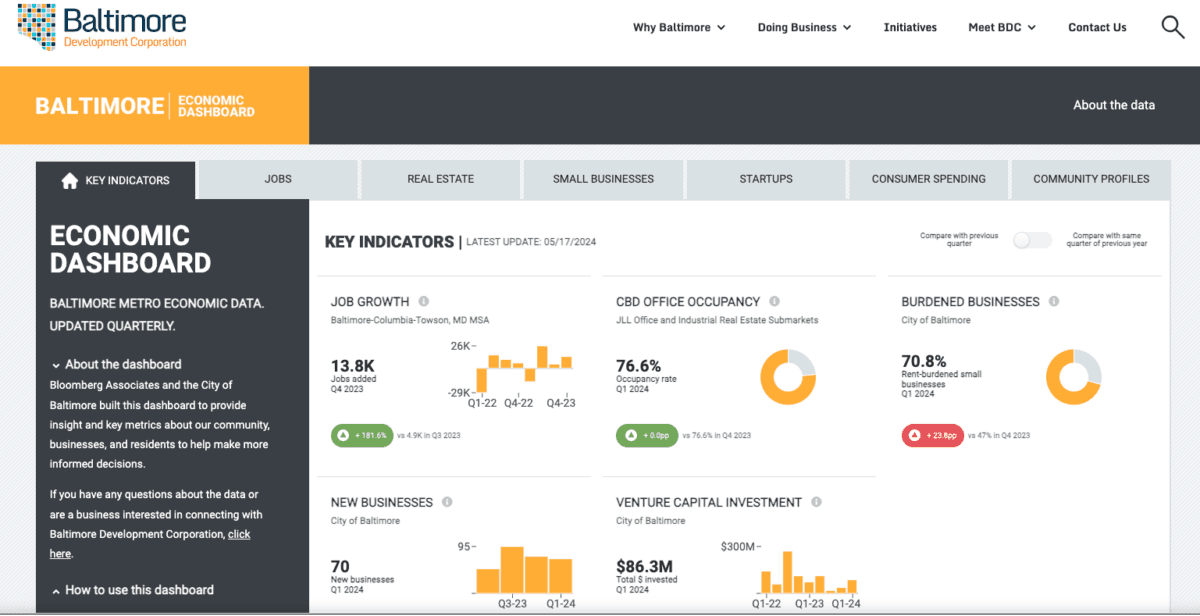Image resolution: width=1200 pixels, height=616 pixels.
Task: Open the Doing Business dropdown menu
Action: tap(804, 27)
